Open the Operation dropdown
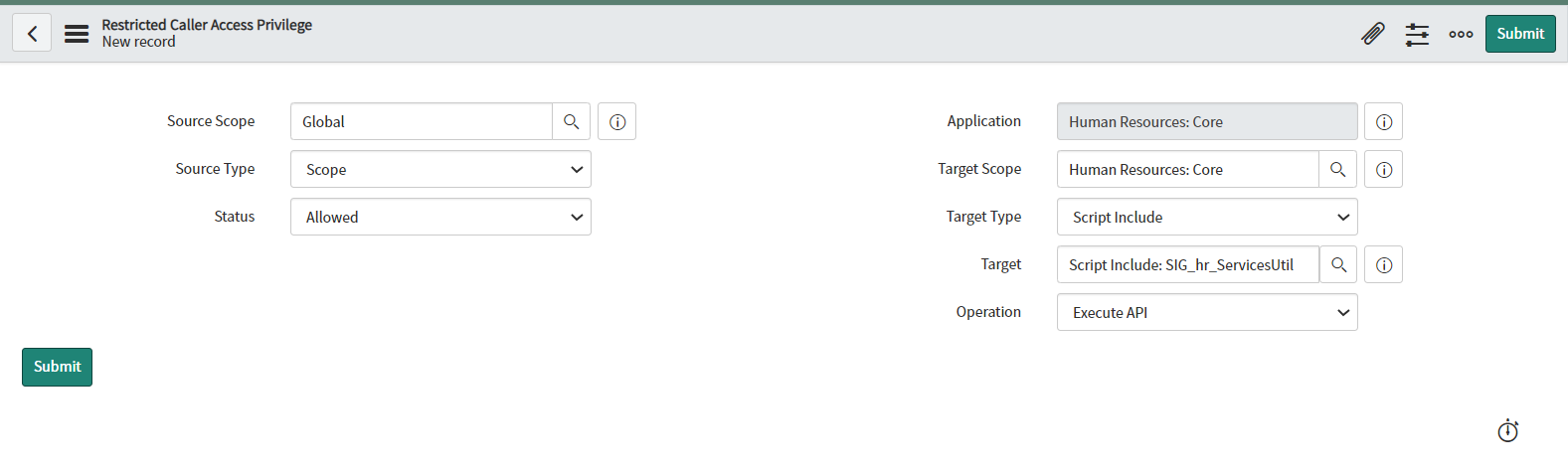 (1207, 312)
